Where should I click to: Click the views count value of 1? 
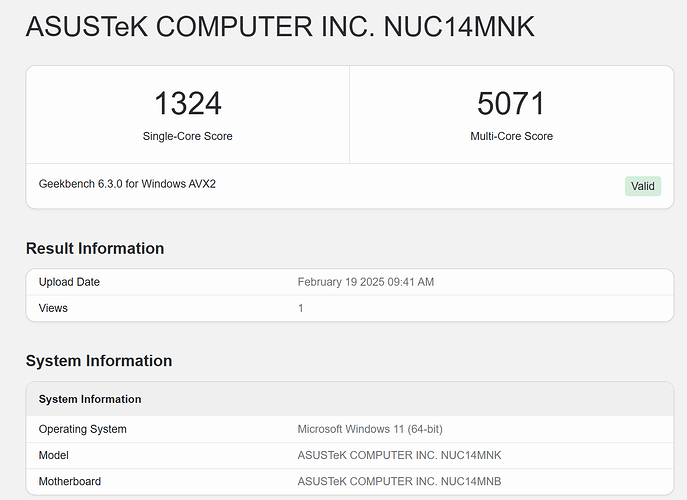pyautogui.click(x=300, y=308)
